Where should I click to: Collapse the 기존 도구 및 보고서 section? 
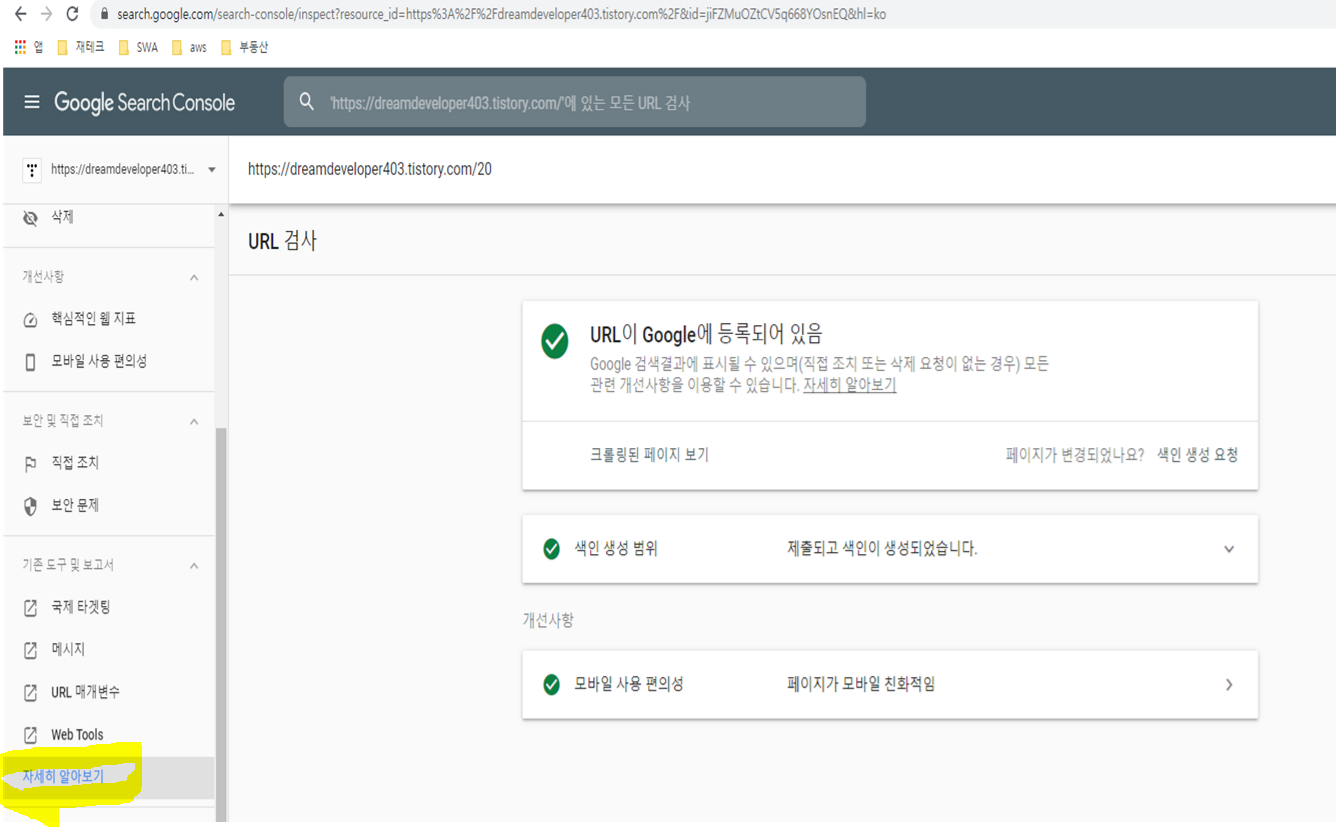coord(194,566)
